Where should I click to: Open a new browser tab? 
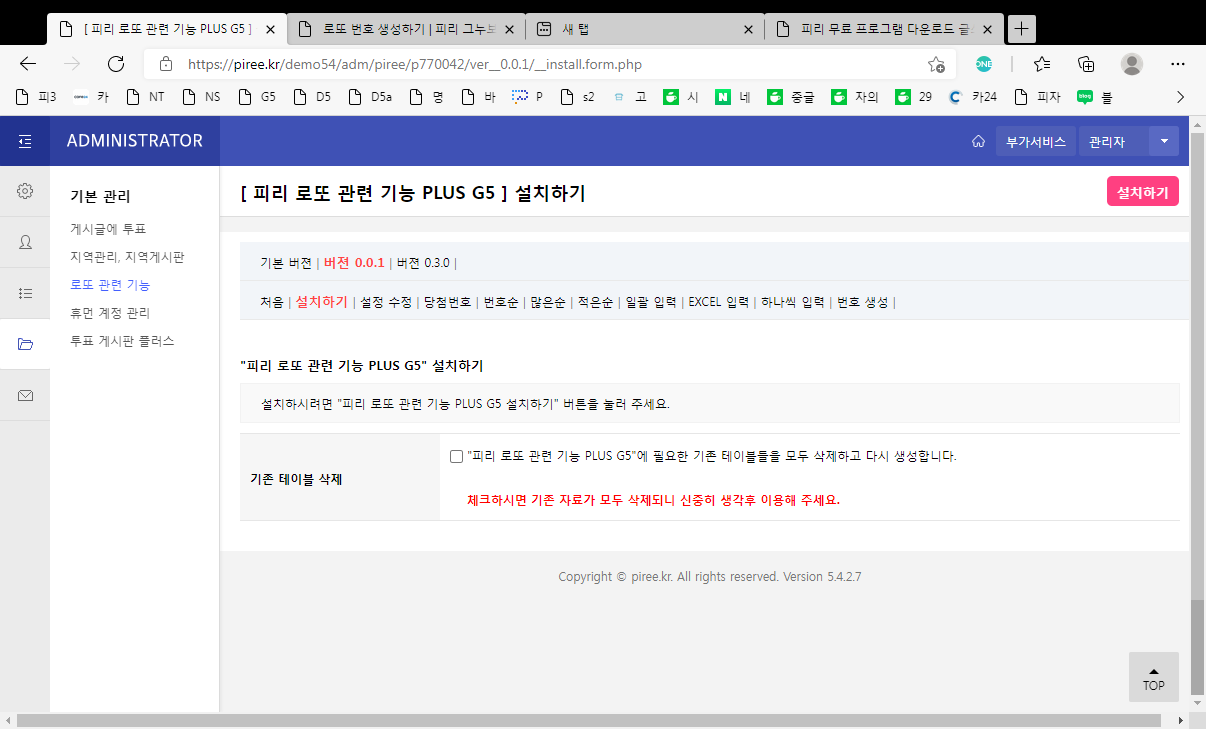tap(1021, 29)
